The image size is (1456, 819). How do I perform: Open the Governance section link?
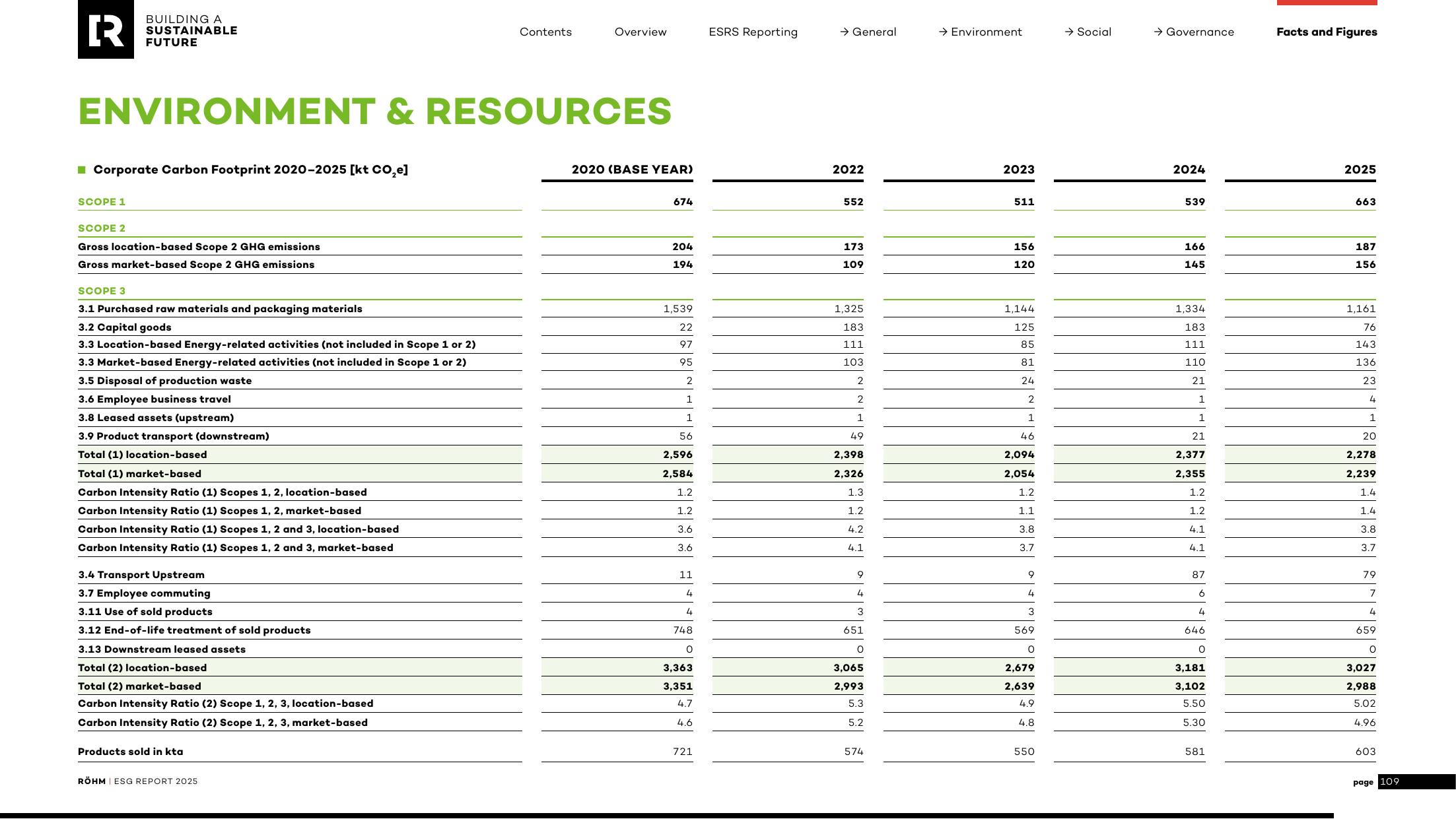1194,32
